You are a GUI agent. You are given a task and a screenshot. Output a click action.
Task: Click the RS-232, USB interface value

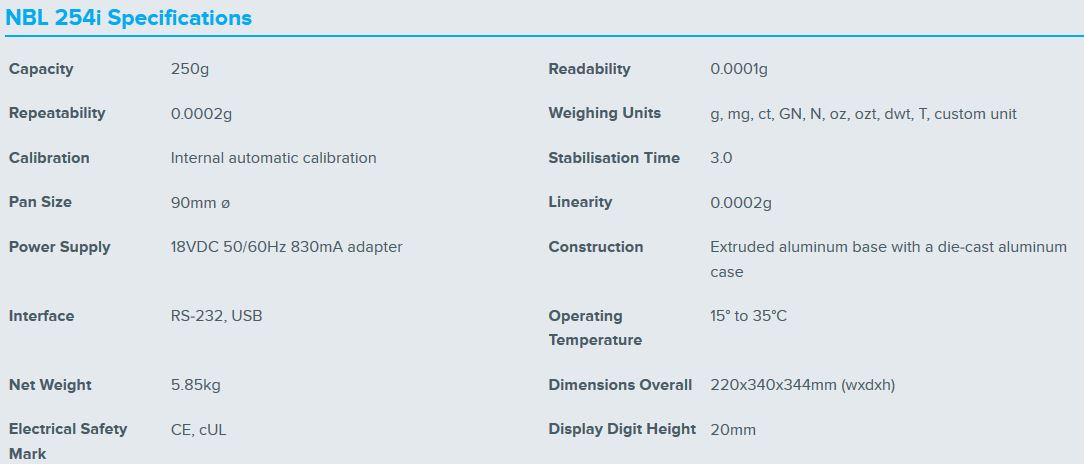[x=217, y=316]
